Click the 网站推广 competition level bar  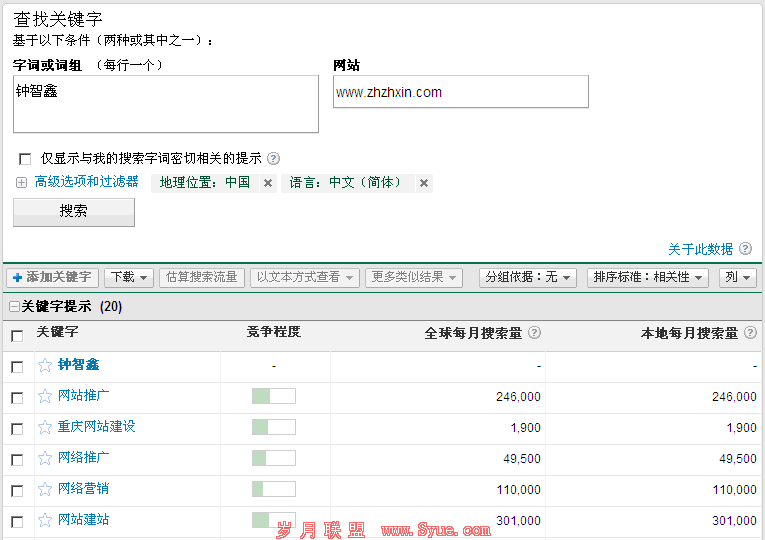(274, 396)
